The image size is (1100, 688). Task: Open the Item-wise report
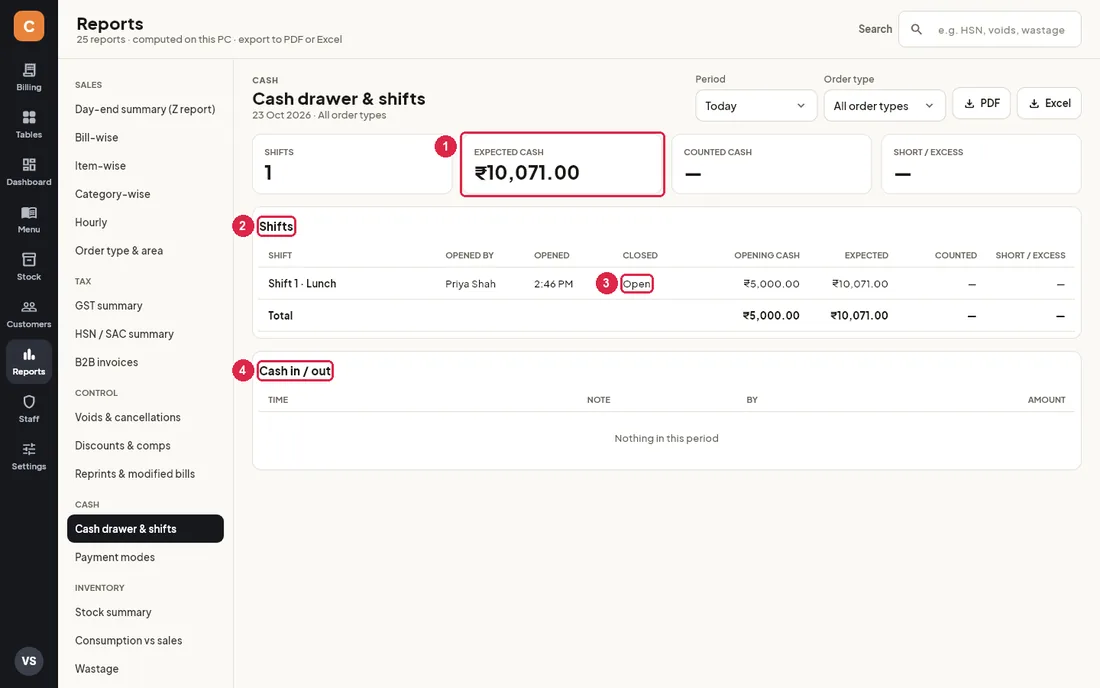145,166
